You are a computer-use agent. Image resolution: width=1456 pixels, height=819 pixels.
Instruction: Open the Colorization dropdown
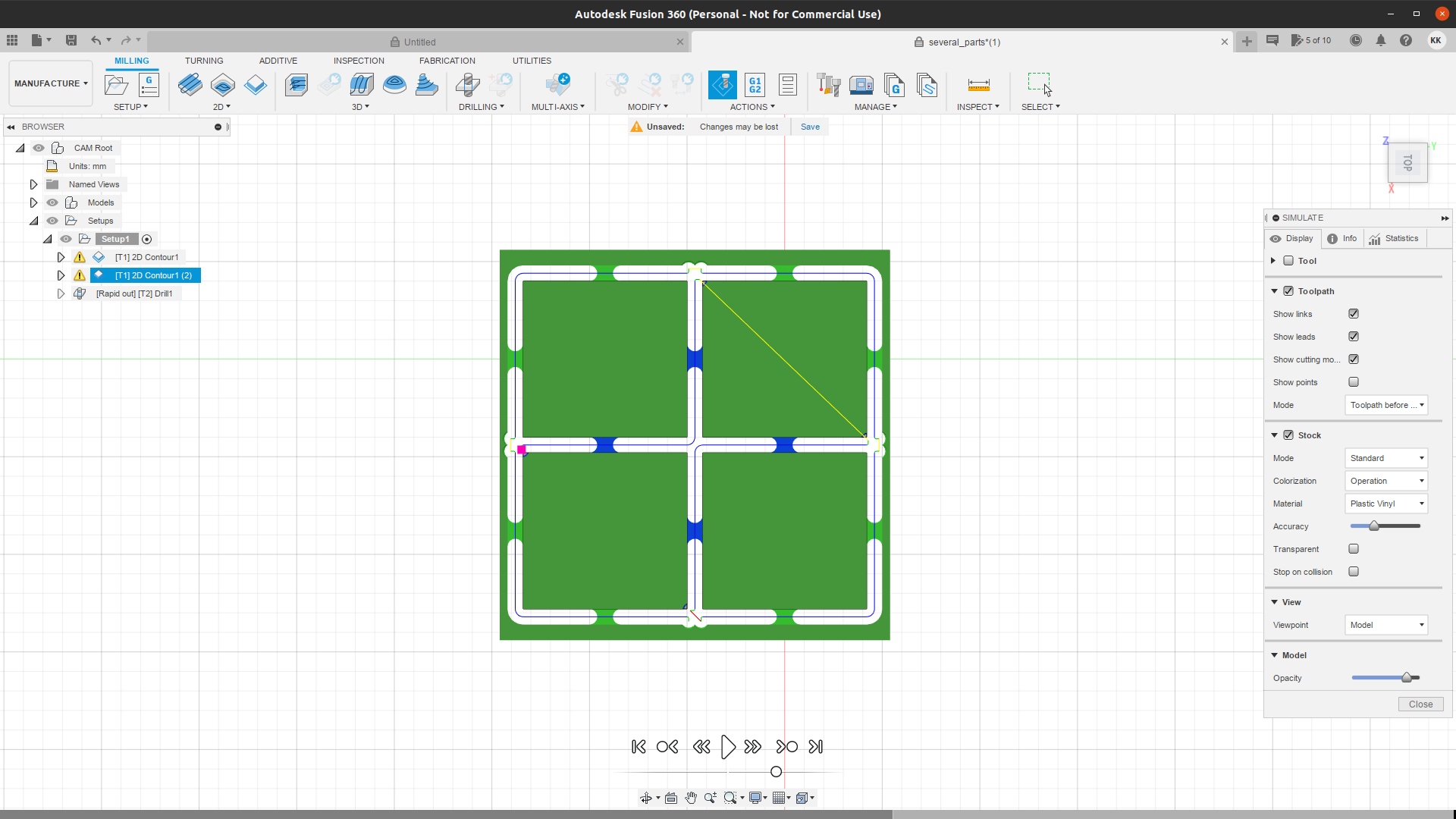1386,481
